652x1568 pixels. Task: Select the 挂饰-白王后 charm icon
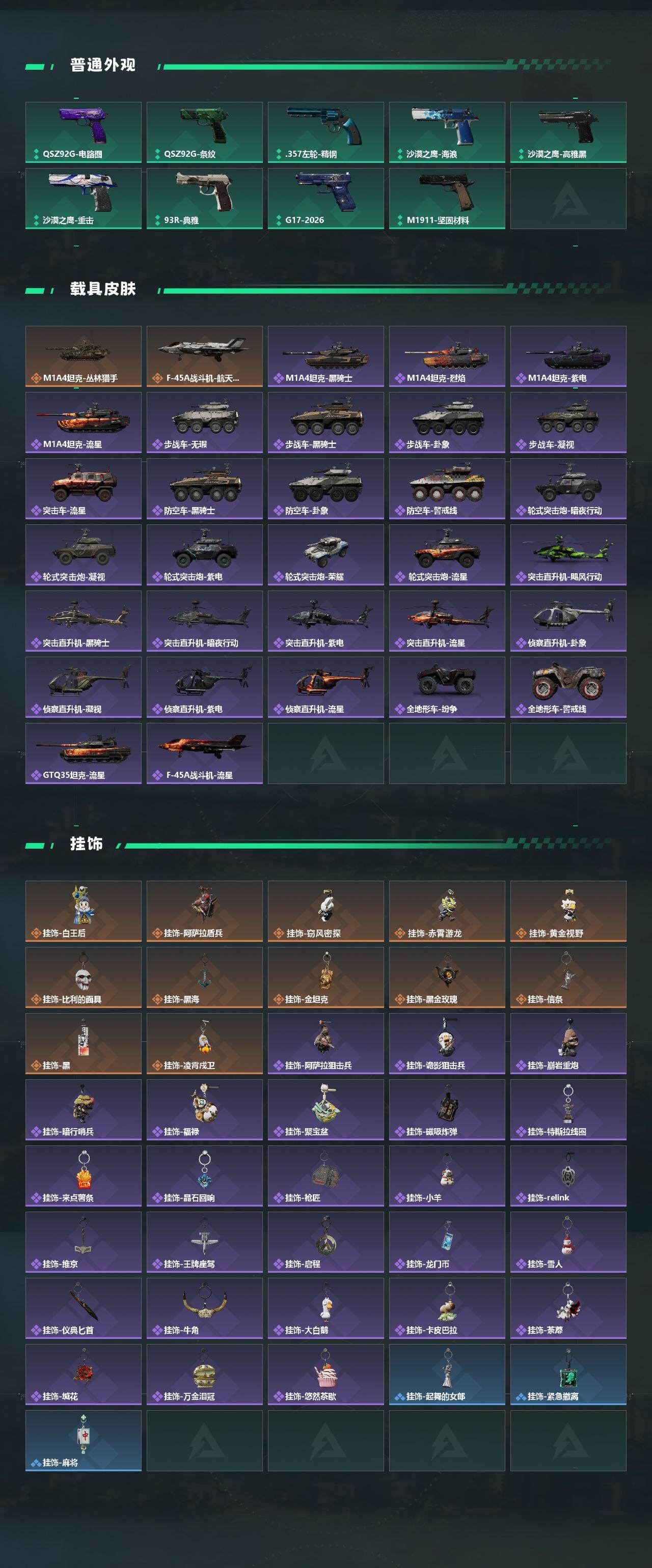84,911
